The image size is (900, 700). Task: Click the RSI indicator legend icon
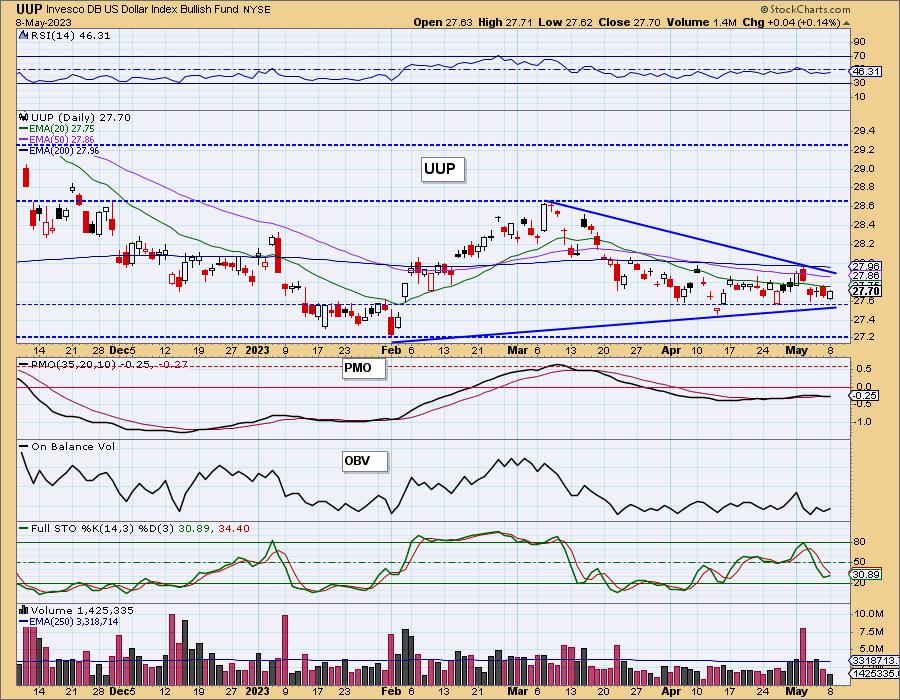(23, 35)
